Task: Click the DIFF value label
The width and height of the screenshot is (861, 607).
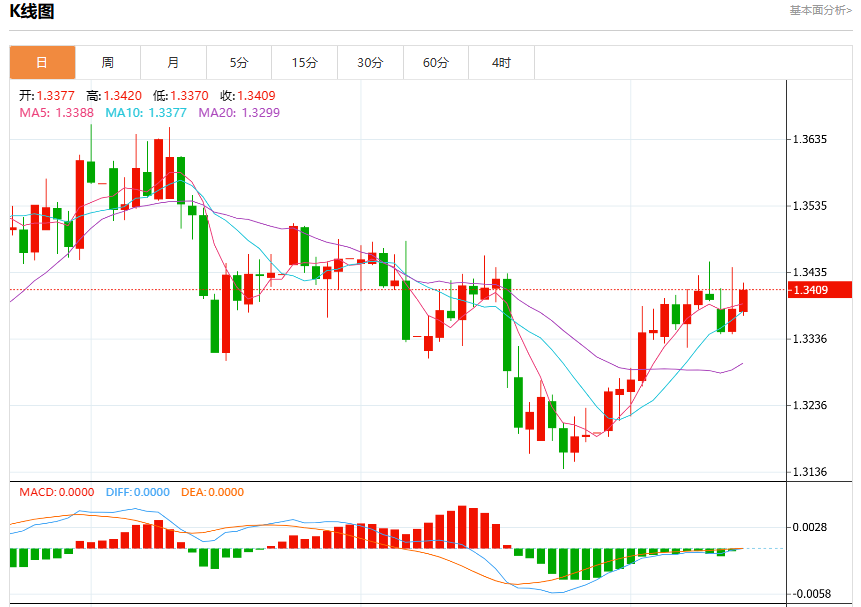Action: 138,492
